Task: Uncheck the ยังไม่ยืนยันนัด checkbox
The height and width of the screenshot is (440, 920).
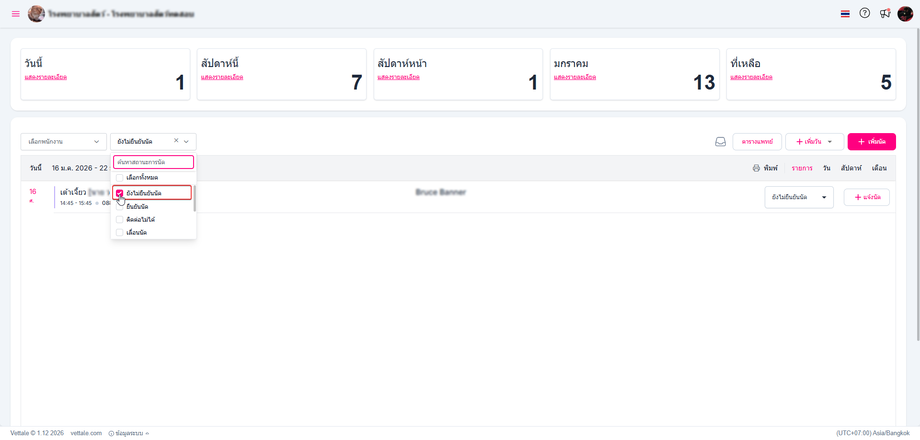Action: point(120,192)
